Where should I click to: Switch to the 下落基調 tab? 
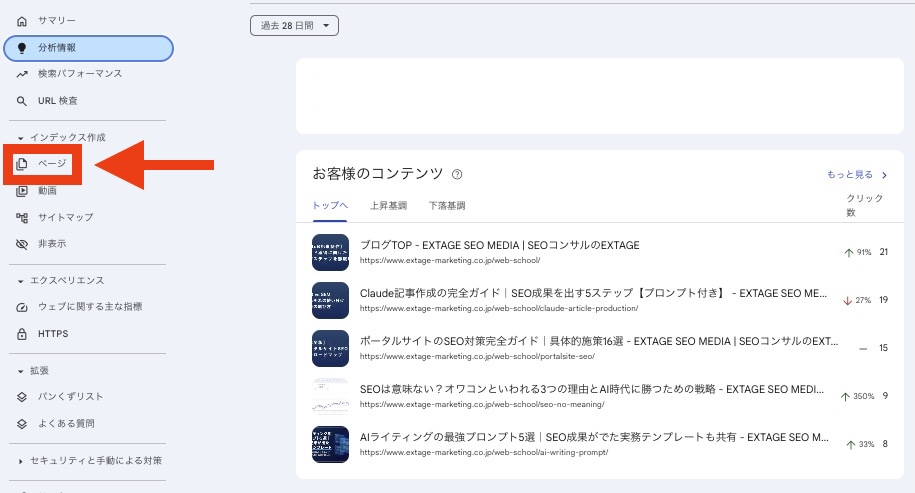[x=447, y=206]
